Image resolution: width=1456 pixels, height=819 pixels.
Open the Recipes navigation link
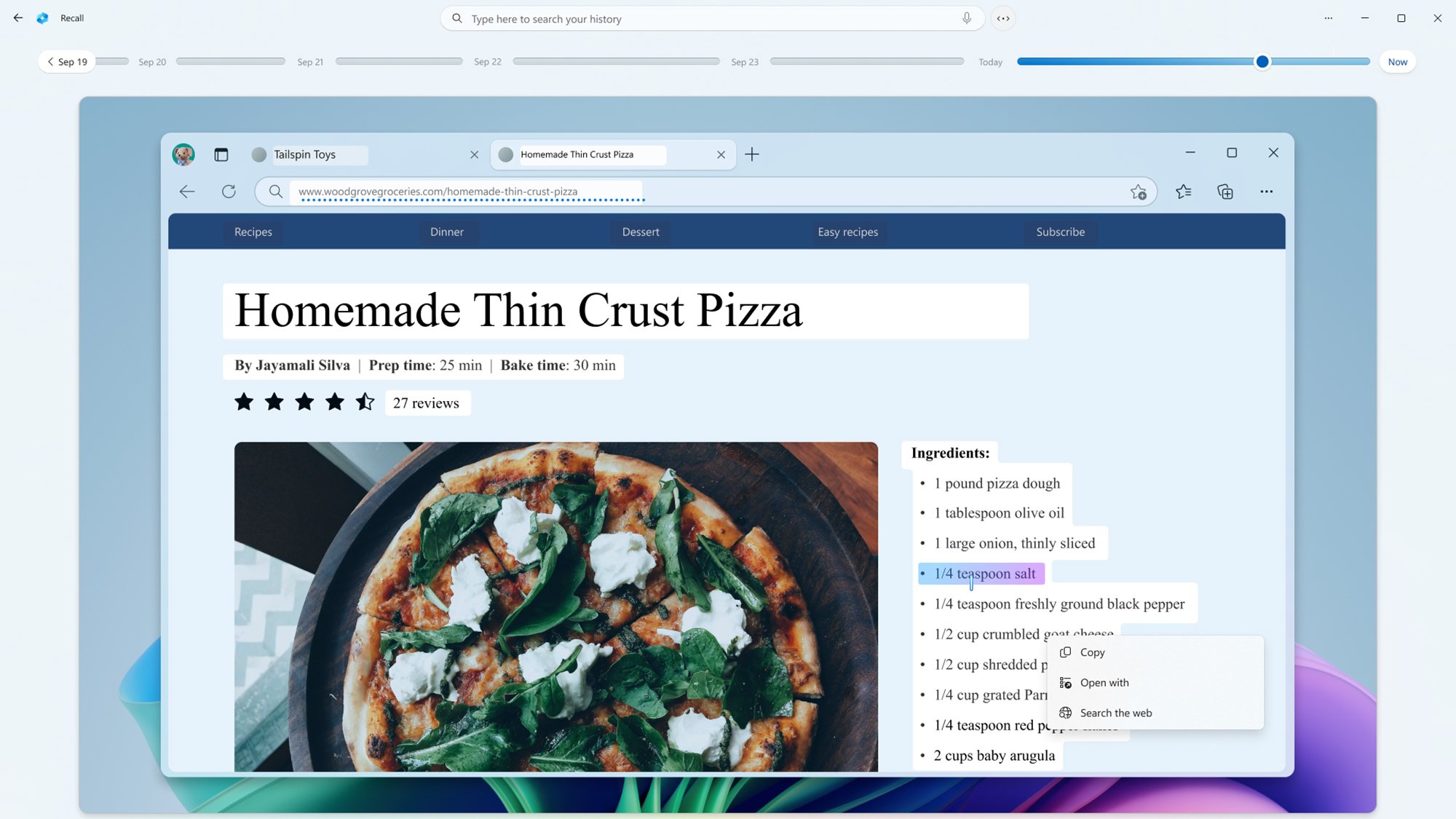pos(253,232)
